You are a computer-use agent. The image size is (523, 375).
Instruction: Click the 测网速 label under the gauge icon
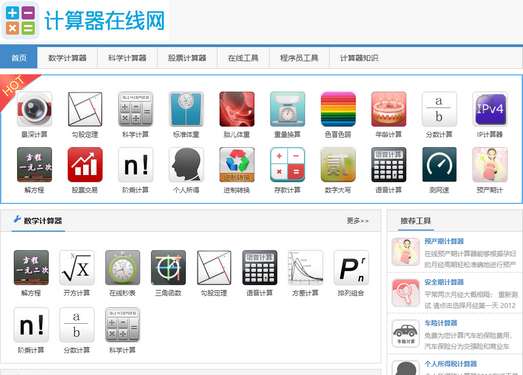coord(439,190)
